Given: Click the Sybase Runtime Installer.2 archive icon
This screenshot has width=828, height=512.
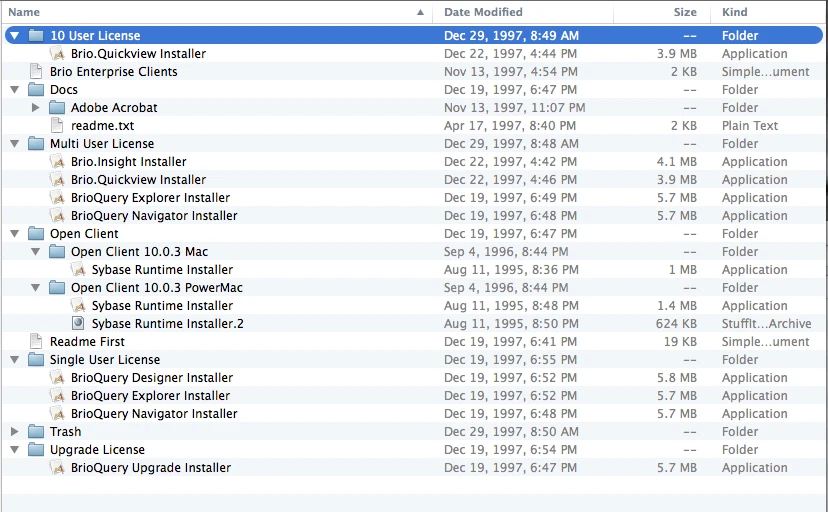Looking at the screenshot, I should (78, 323).
